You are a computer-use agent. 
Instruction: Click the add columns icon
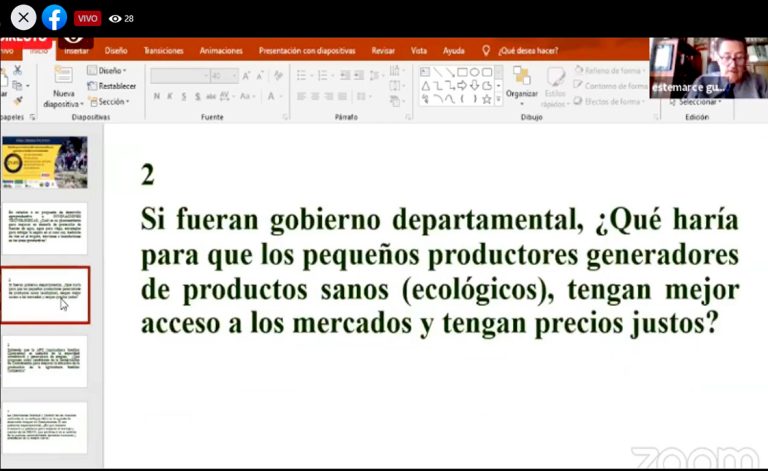(x=363, y=96)
